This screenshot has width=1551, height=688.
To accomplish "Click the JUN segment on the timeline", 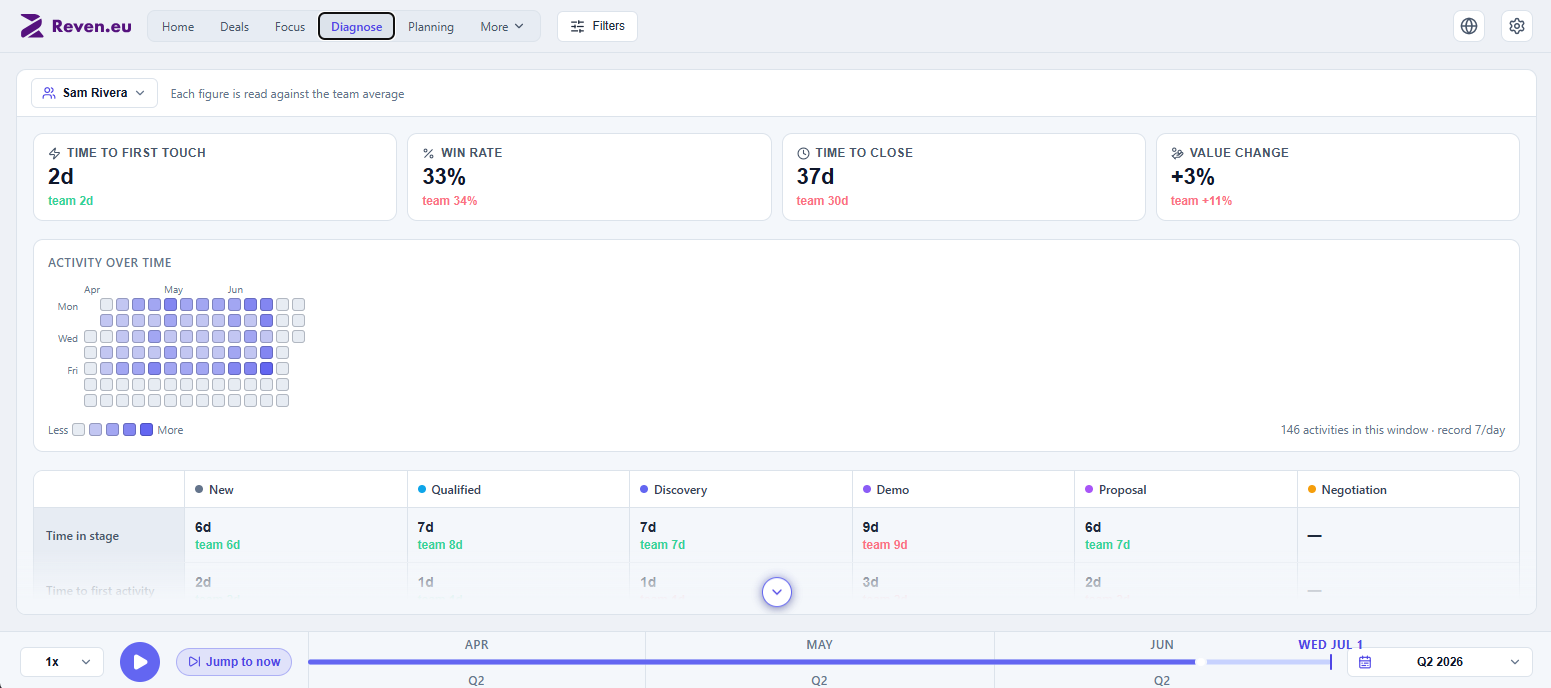I will click(x=1162, y=645).
